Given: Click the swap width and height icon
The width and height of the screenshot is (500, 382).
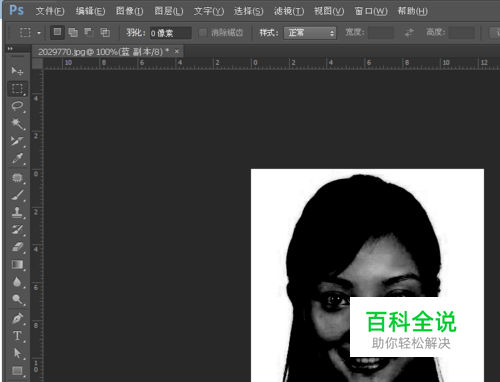Looking at the screenshot, I should point(409,33).
